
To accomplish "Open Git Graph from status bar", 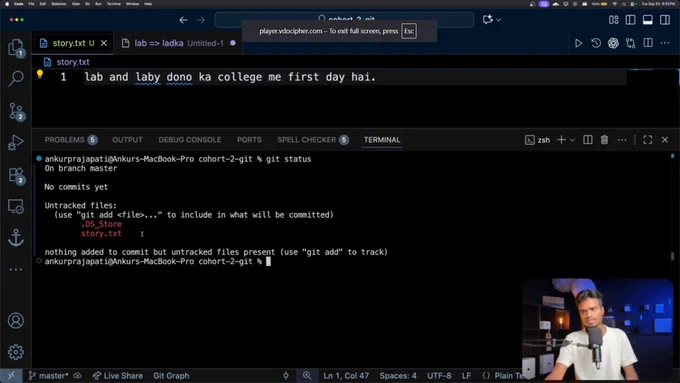I will tap(171, 376).
